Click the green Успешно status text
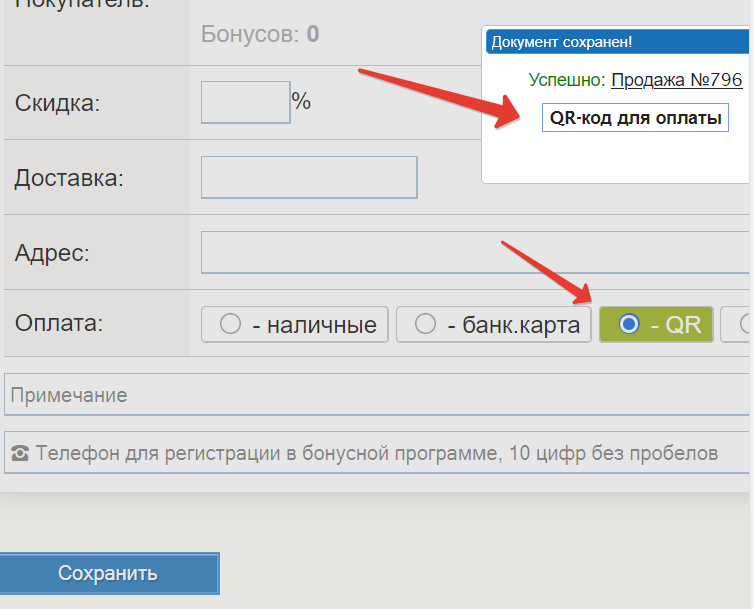The width and height of the screenshot is (754, 609). click(566, 80)
